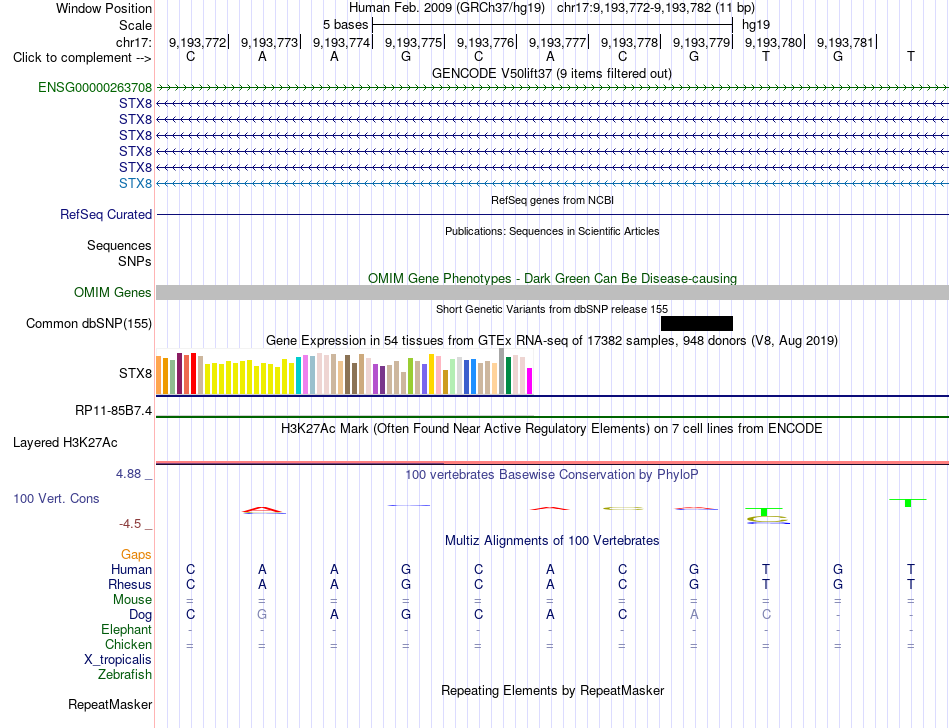
Task: Click 'Repeating Elements by RepeatMasker' title
Action: click(553, 690)
